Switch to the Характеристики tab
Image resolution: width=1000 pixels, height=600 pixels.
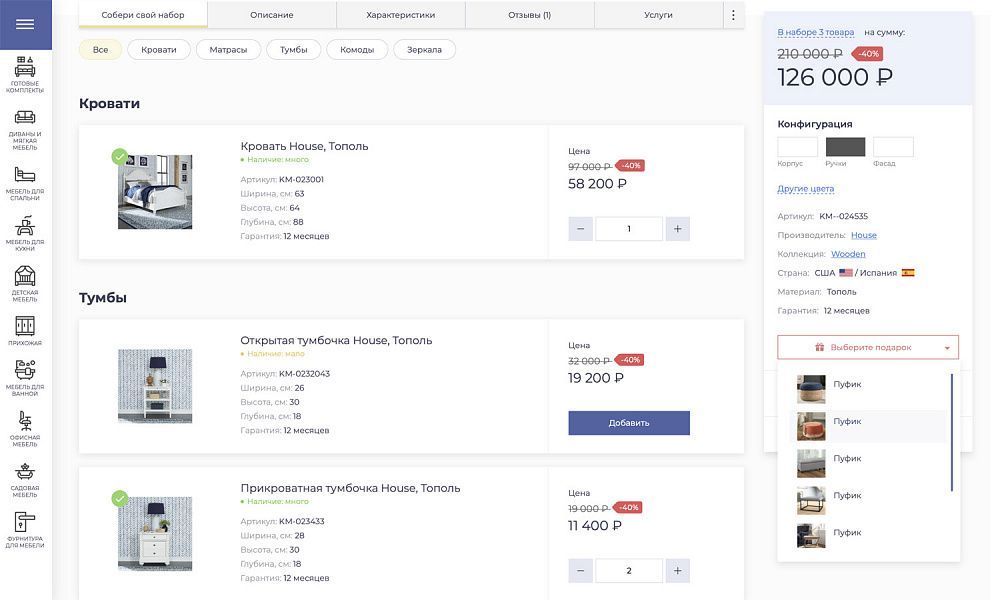(400, 15)
